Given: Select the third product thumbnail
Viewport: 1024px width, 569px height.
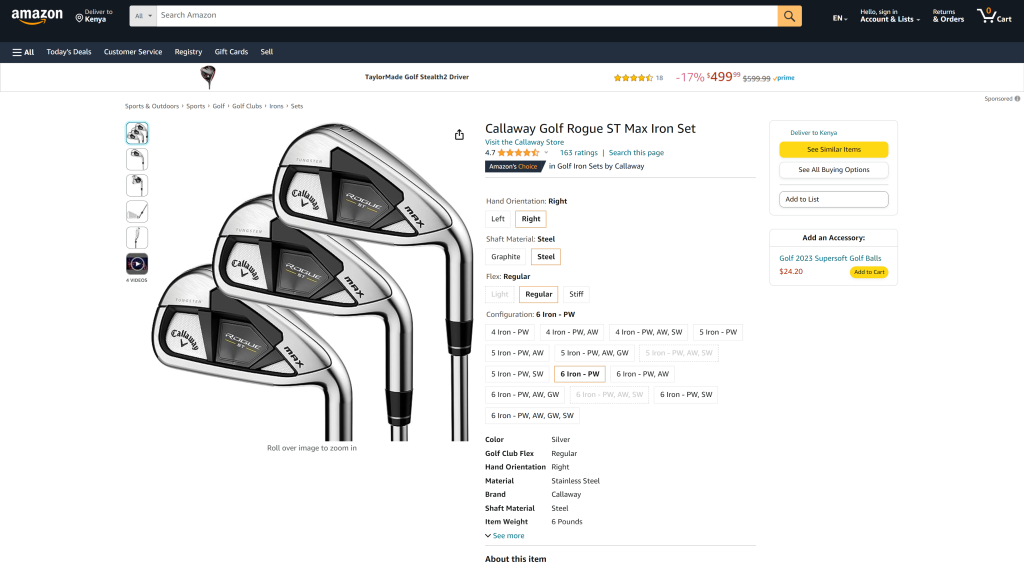Looking at the screenshot, I should click(137, 186).
